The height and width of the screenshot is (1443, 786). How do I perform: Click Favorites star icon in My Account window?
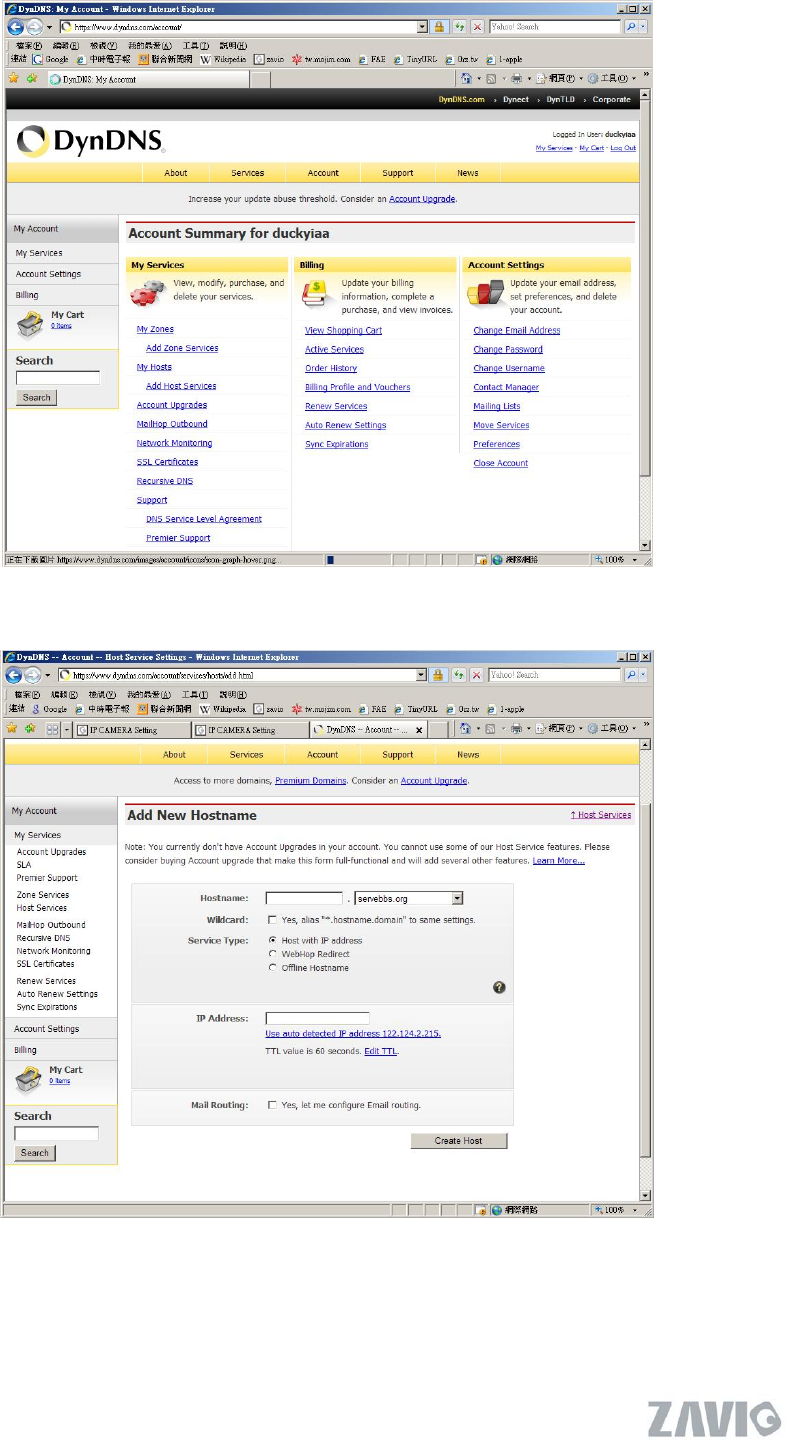pyautogui.click(x=14, y=77)
